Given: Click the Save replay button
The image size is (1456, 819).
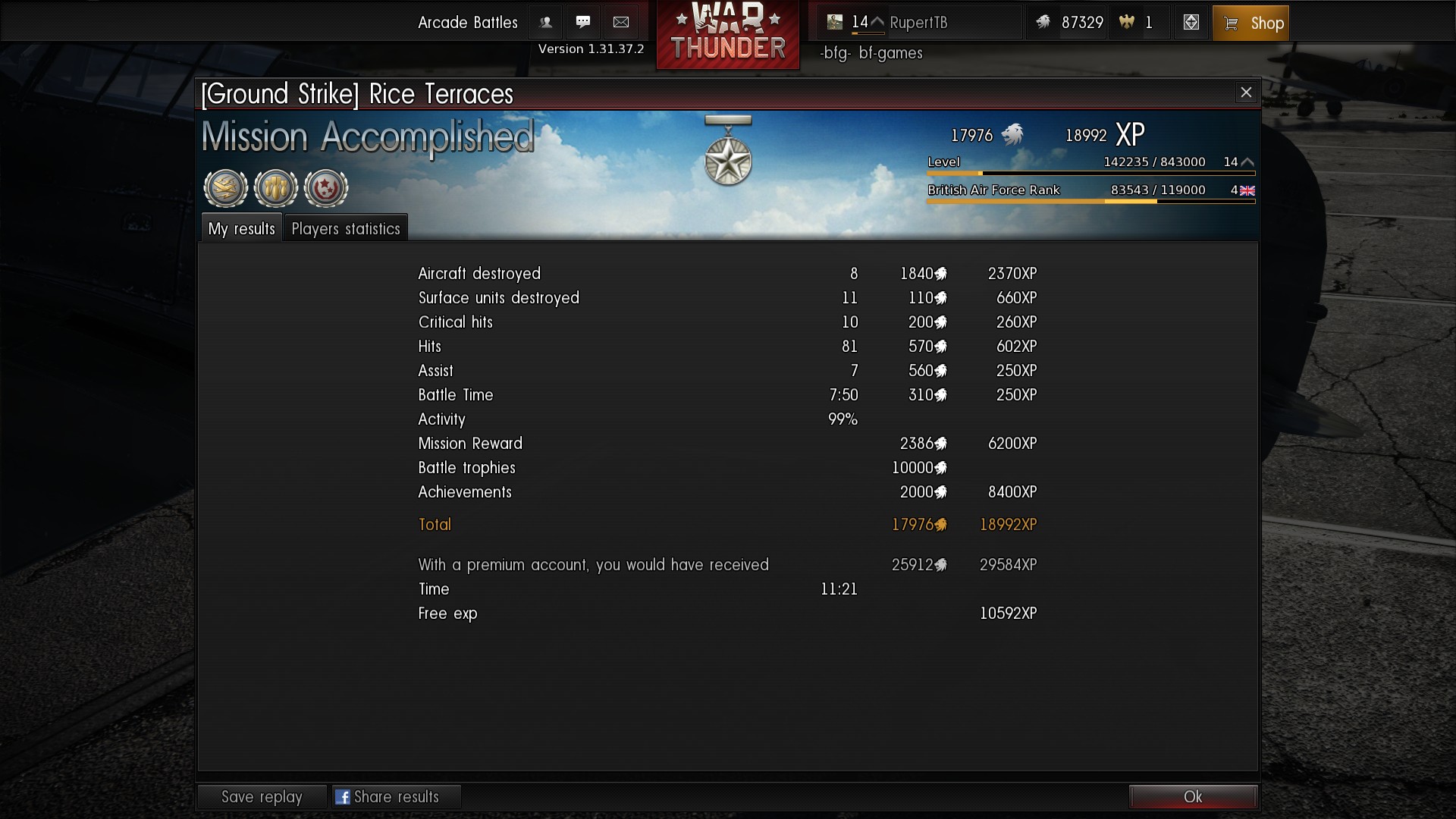Looking at the screenshot, I should (262, 797).
